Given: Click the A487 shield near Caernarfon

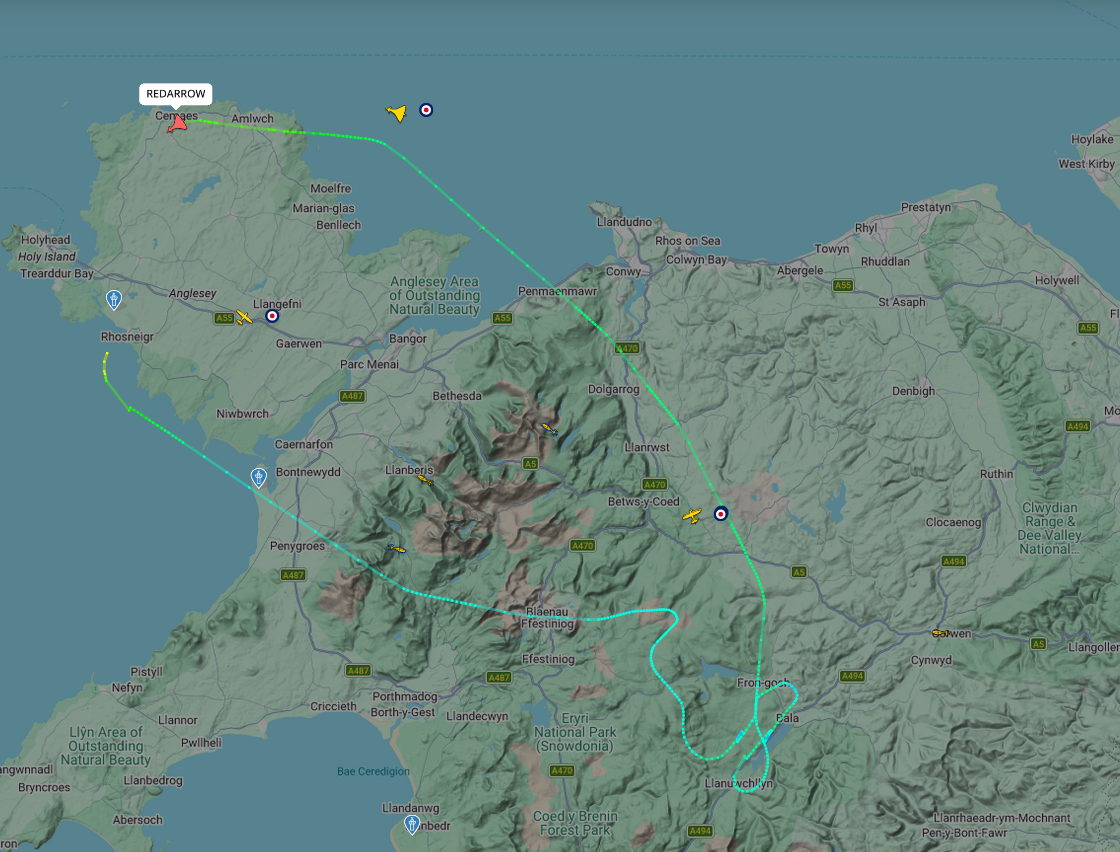Looking at the screenshot, I should [x=352, y=396].
